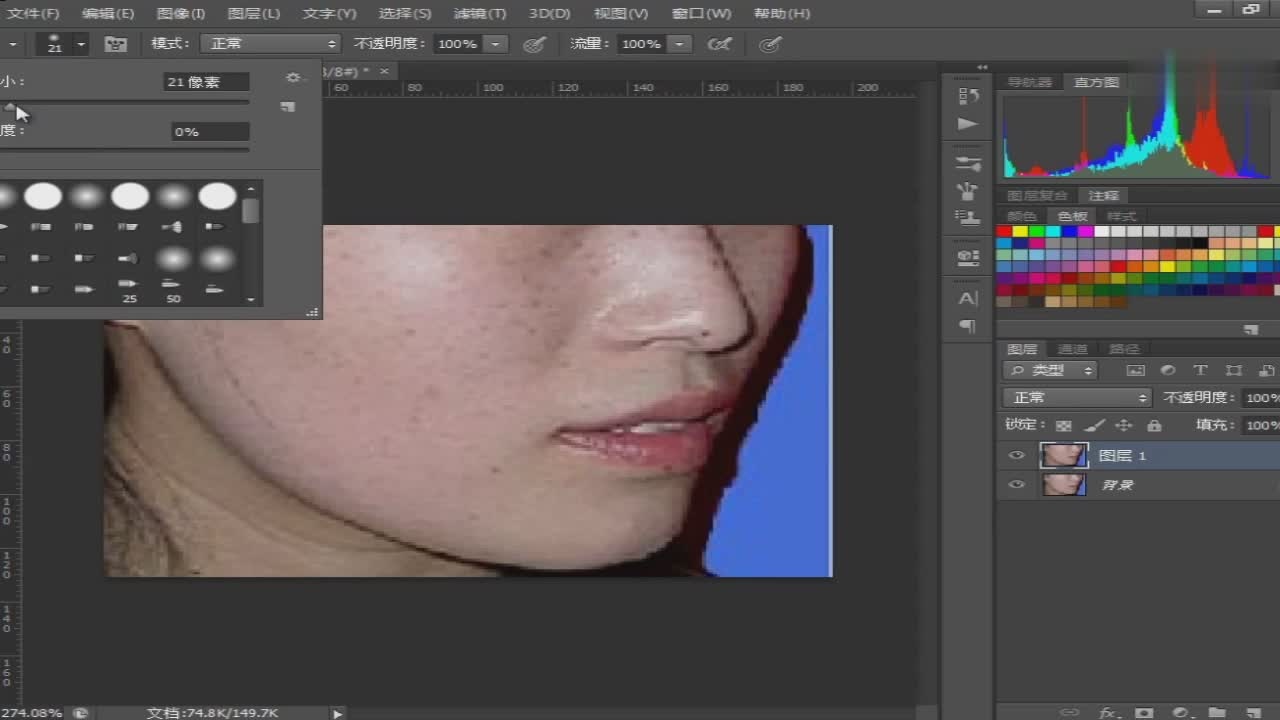The image size is (1280, 720).
Task: Click the shape layer filter icon
Action: tap(1234, 370)
